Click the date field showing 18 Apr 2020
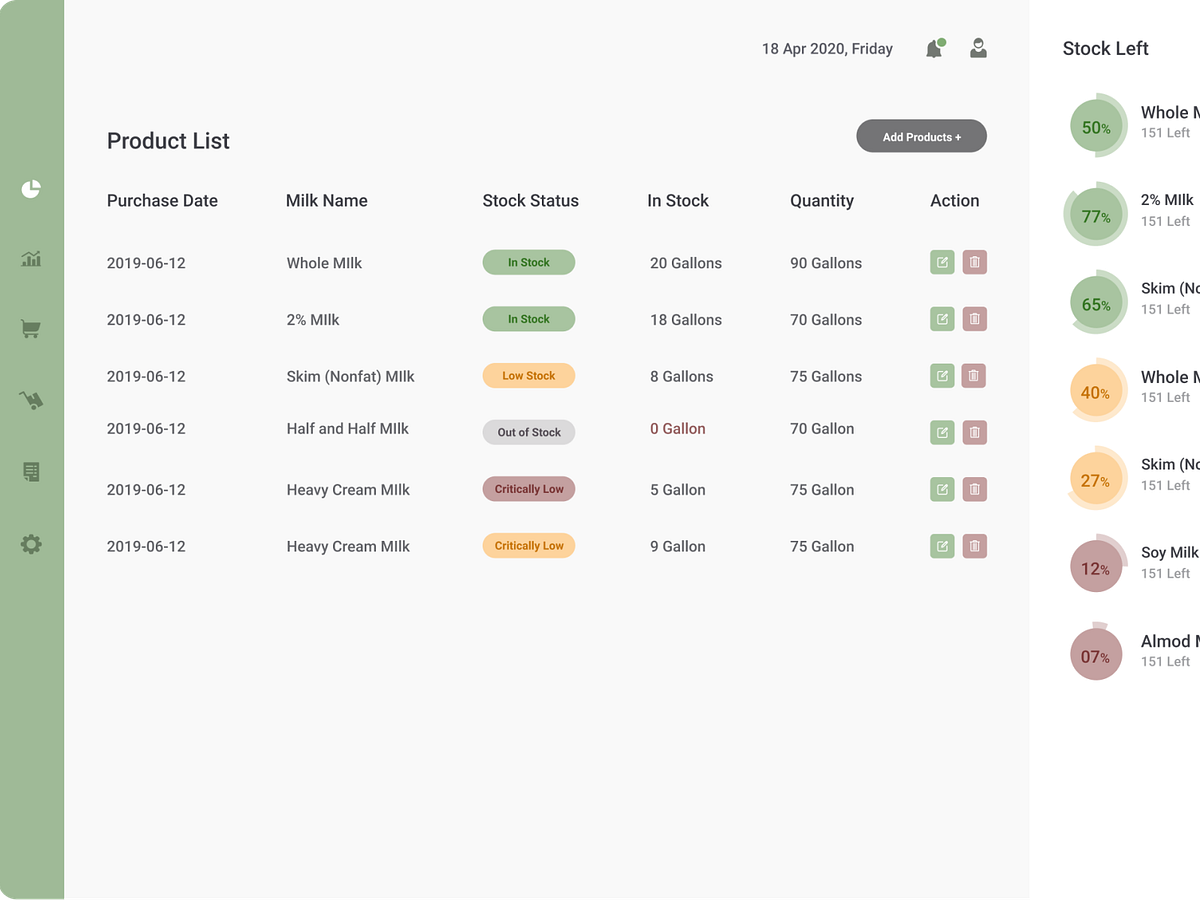Viewport: 1200px width, 900px height. coord(827,48)
